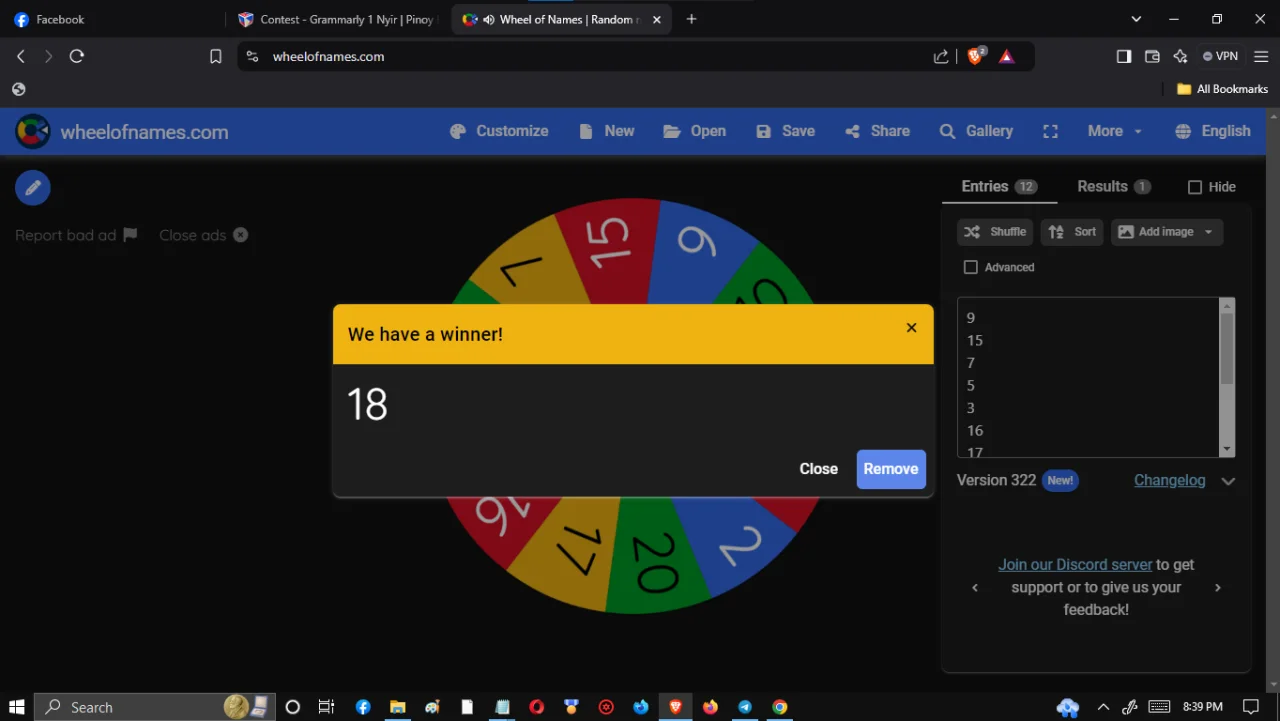Click the Brave Shields icon
Image resolution: width=1280 pixels, height=721 pixels.
[975, 57]
